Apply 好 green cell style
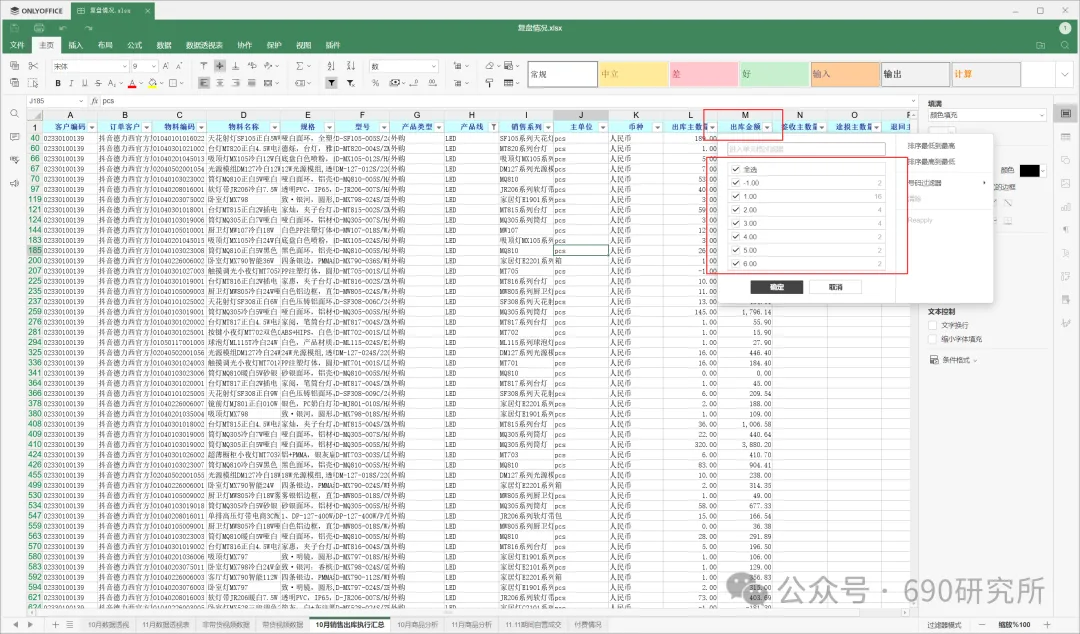This screenshot has width=1080, height=634. point(775,74)
